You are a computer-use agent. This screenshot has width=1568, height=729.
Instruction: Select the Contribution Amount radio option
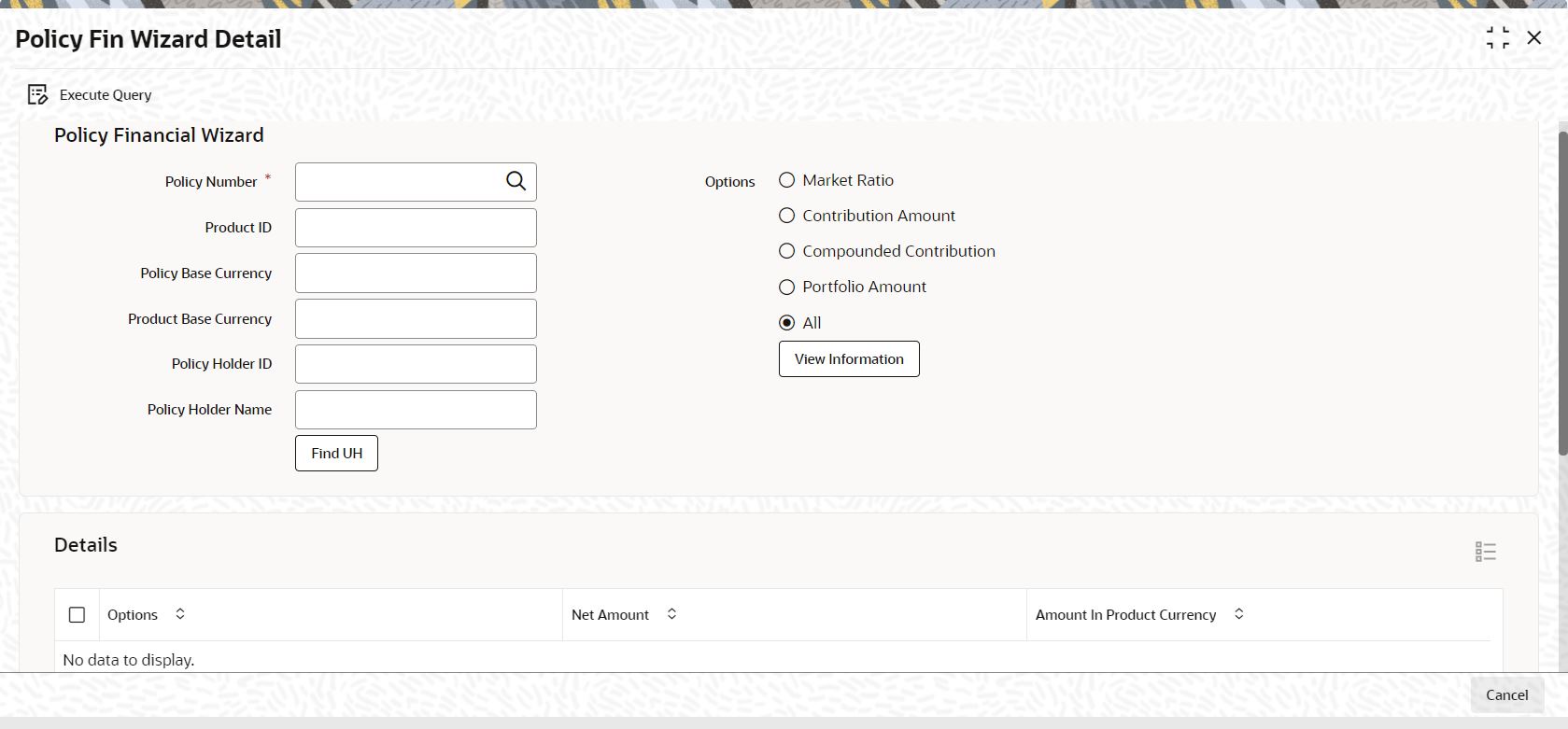coord(787,216)
